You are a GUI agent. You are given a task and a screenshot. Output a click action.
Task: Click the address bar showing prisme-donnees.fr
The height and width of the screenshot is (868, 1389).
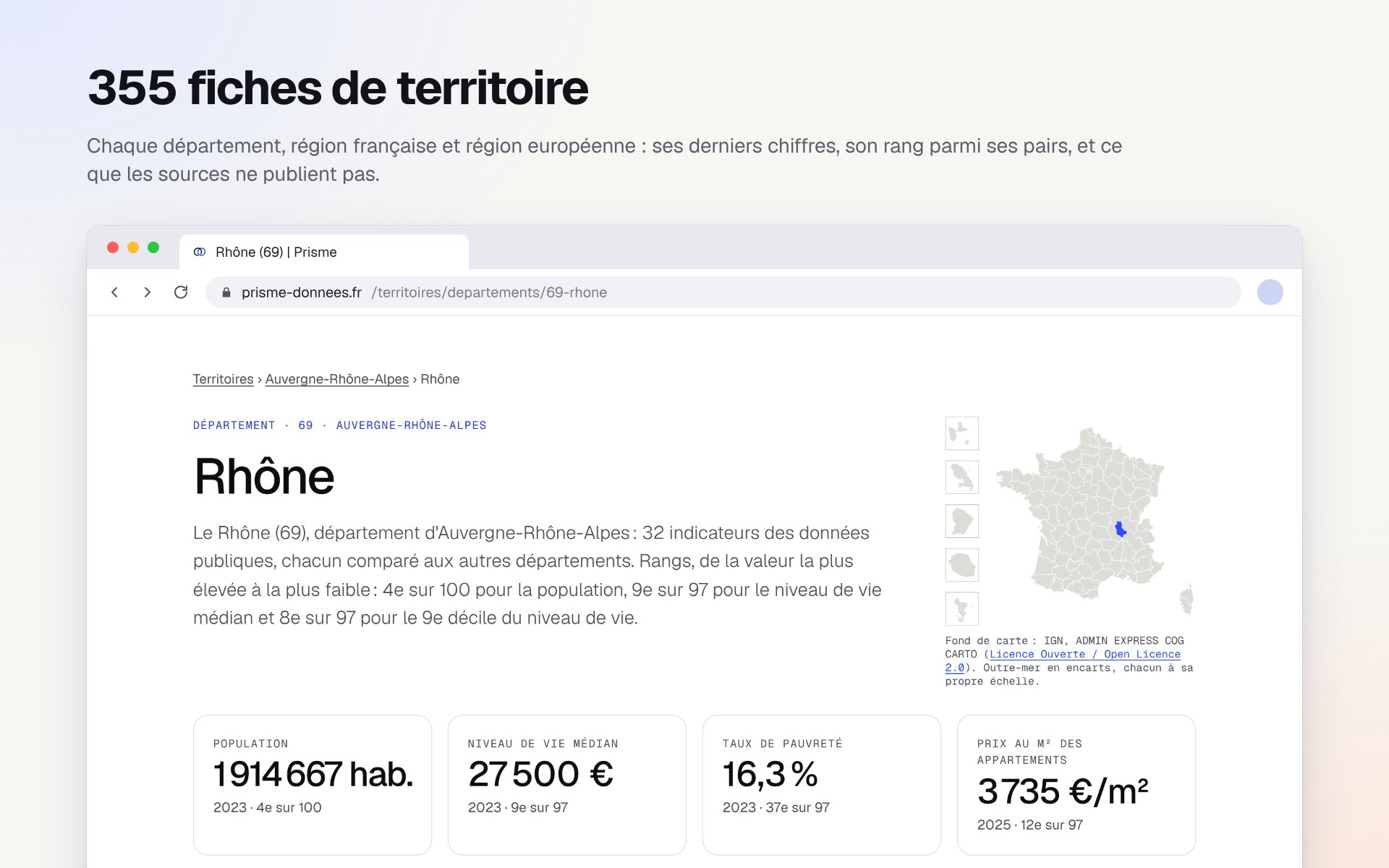723,292
